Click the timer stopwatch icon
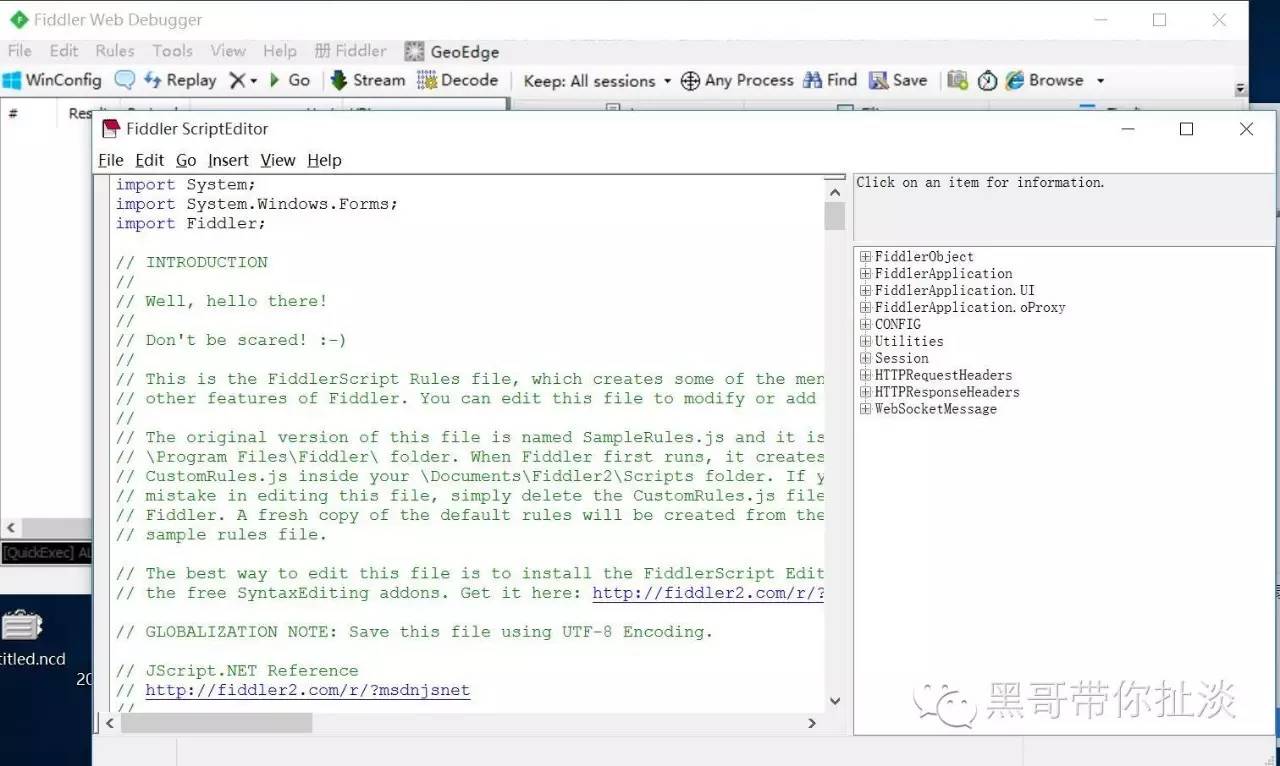 [987, 81]
